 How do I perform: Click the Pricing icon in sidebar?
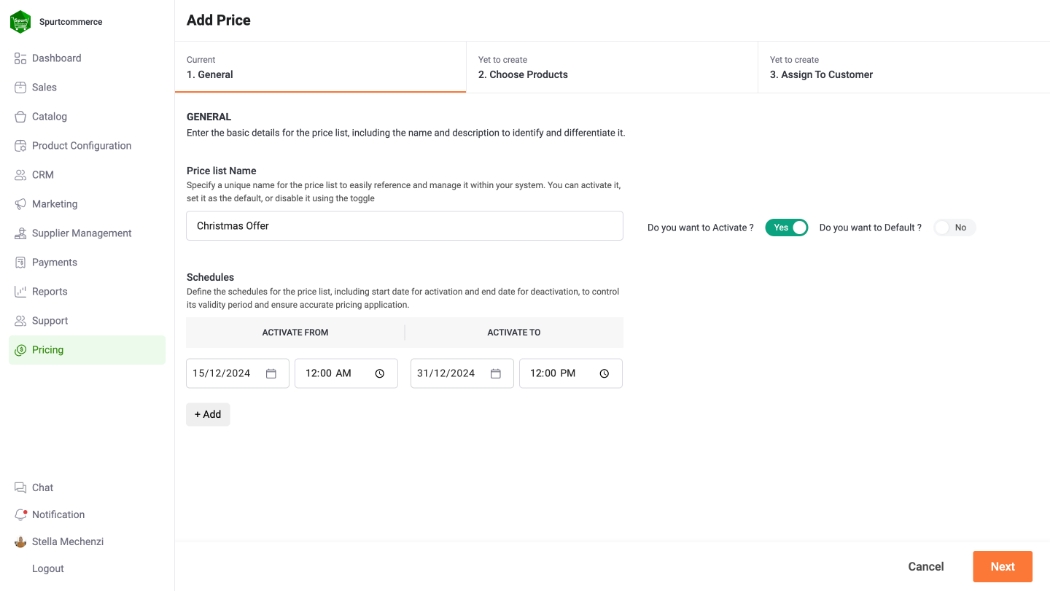20,350
